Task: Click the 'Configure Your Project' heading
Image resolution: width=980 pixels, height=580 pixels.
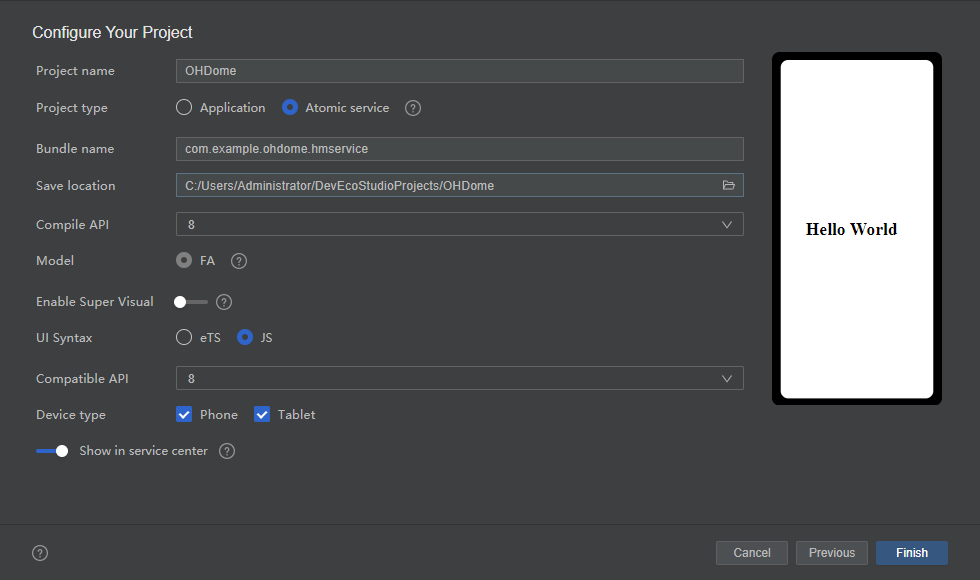Action: 112,32
